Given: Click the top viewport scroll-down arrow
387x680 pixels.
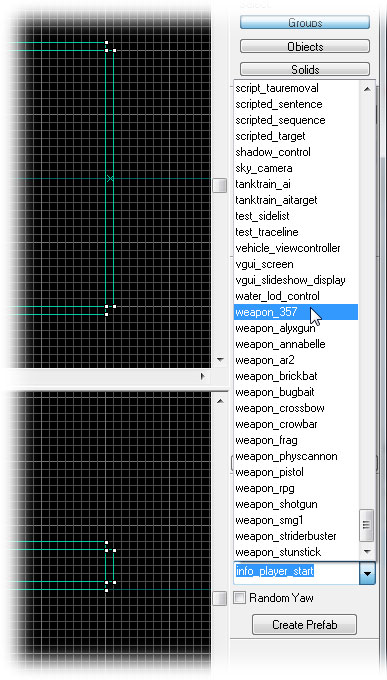Looking at the screenshot, I should point(220,360).
